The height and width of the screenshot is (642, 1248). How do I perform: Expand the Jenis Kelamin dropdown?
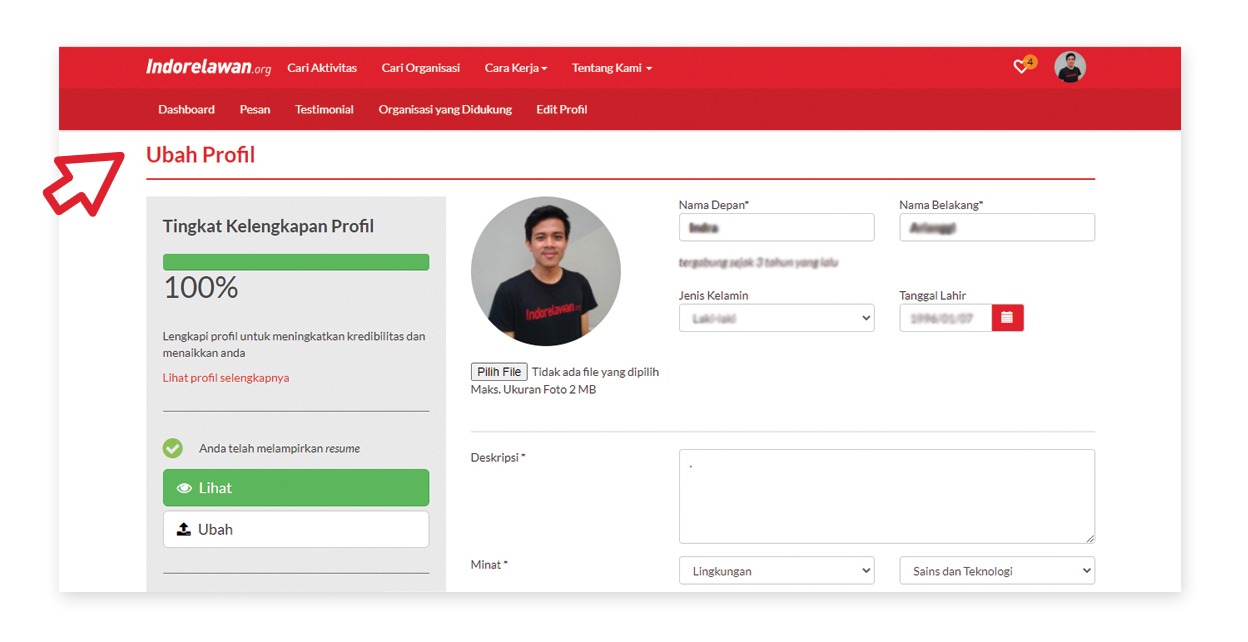[776, 318]
